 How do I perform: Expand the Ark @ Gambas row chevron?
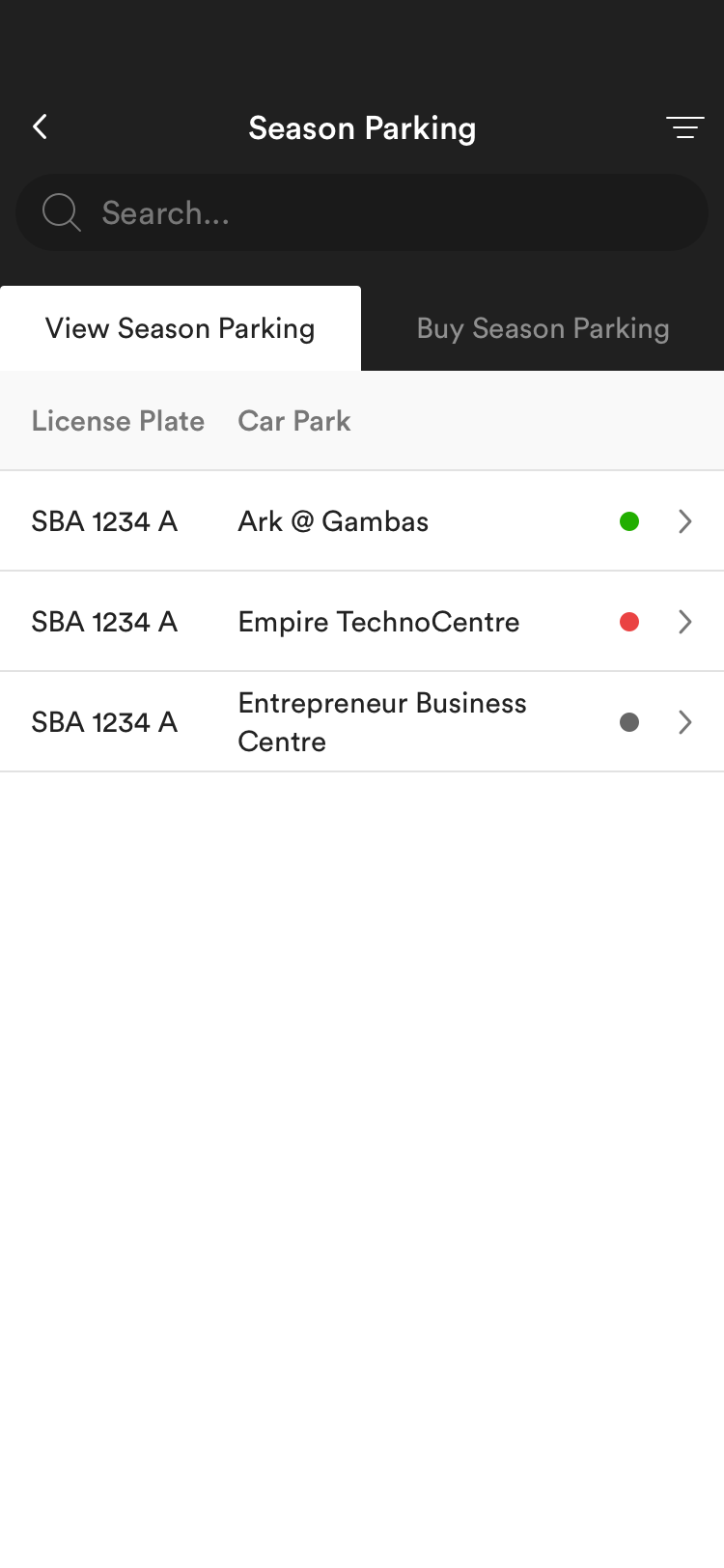pos(685,521)
